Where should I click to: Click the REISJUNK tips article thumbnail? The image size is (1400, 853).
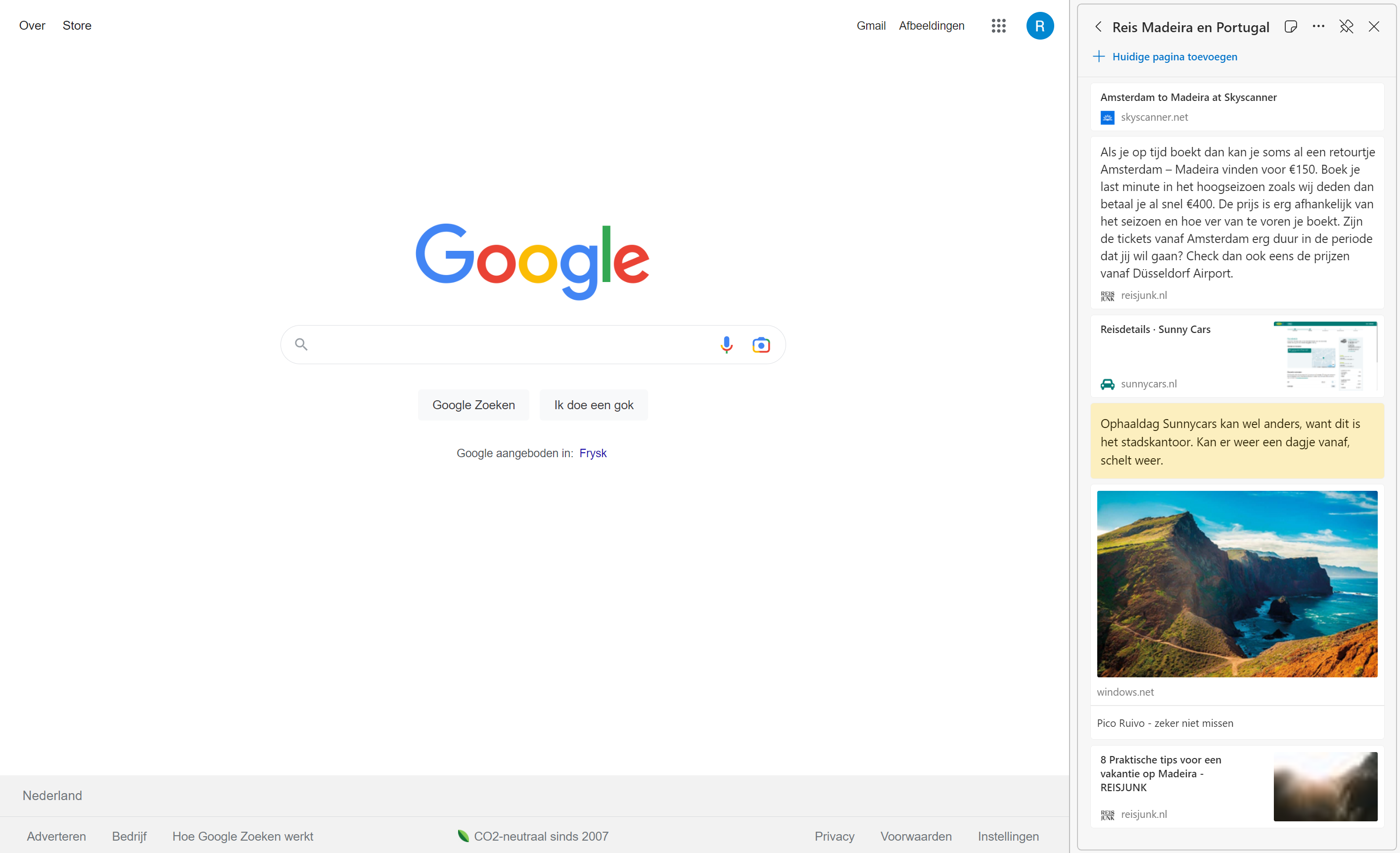coord(1325,787)
